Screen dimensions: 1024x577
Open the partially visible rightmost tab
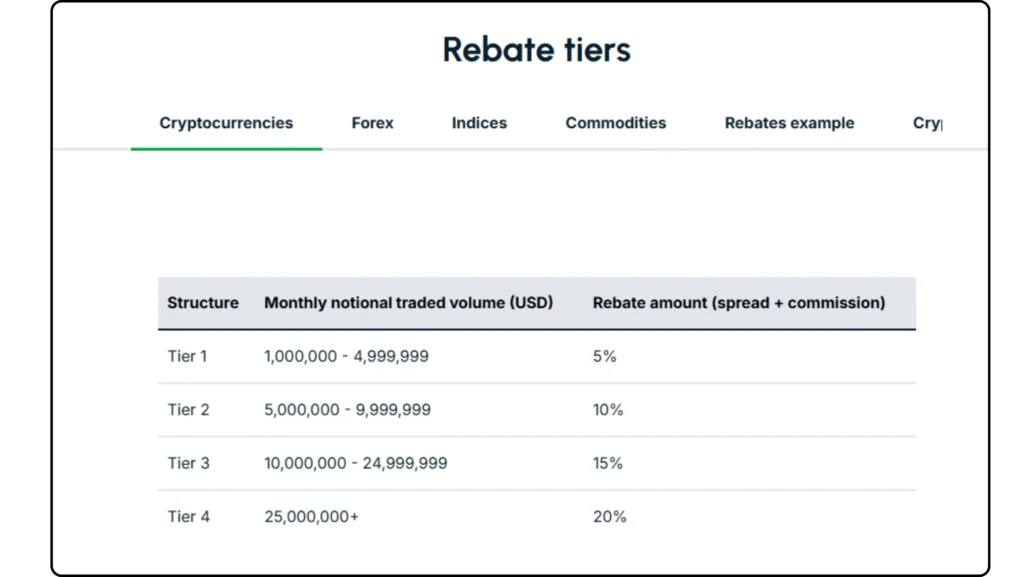pos(928,123)
